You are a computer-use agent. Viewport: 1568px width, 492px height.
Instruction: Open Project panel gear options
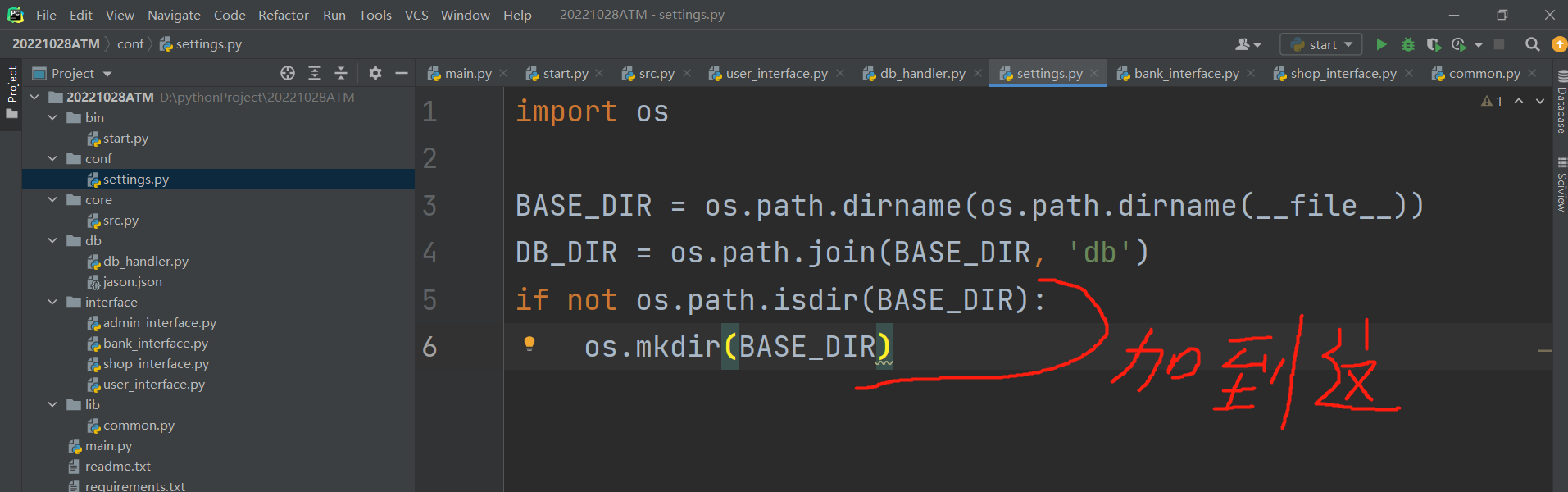(375, 73)
